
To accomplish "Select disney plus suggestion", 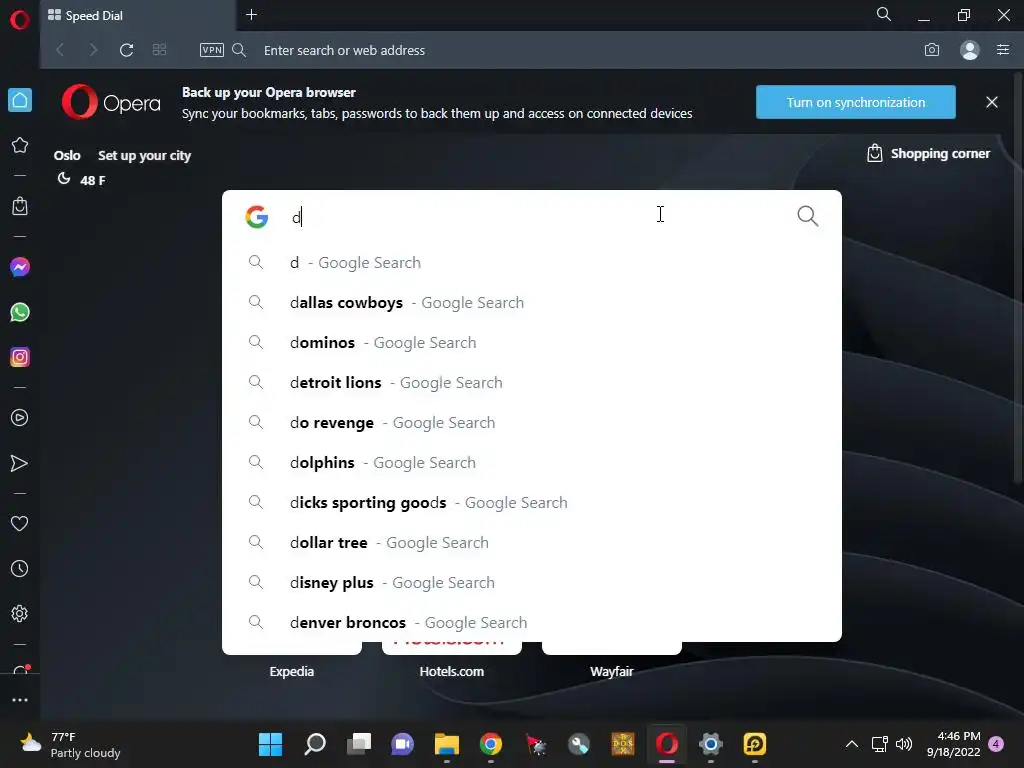I will pos(532,583).
